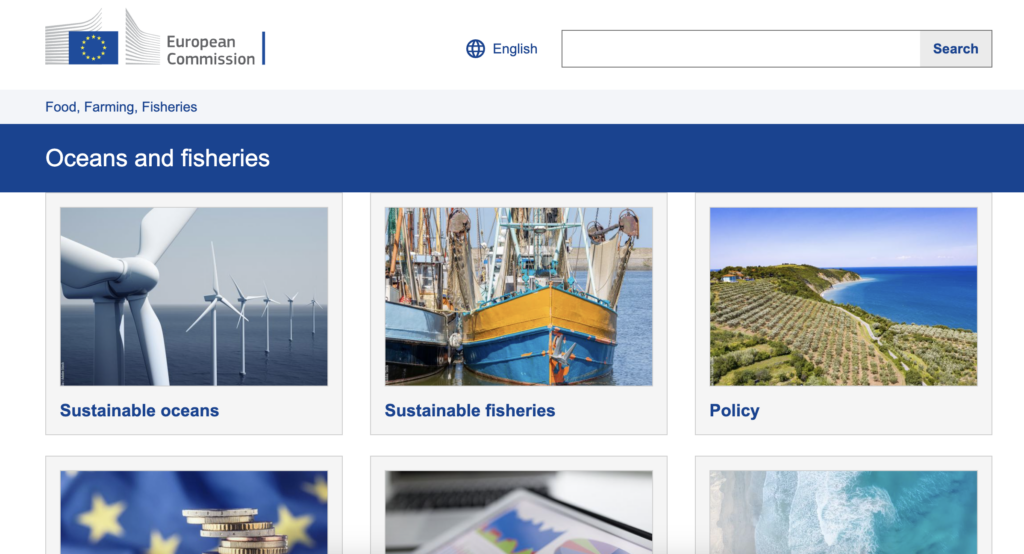Click the globe language icon
1024x554 pixels.
coord(475,49)
